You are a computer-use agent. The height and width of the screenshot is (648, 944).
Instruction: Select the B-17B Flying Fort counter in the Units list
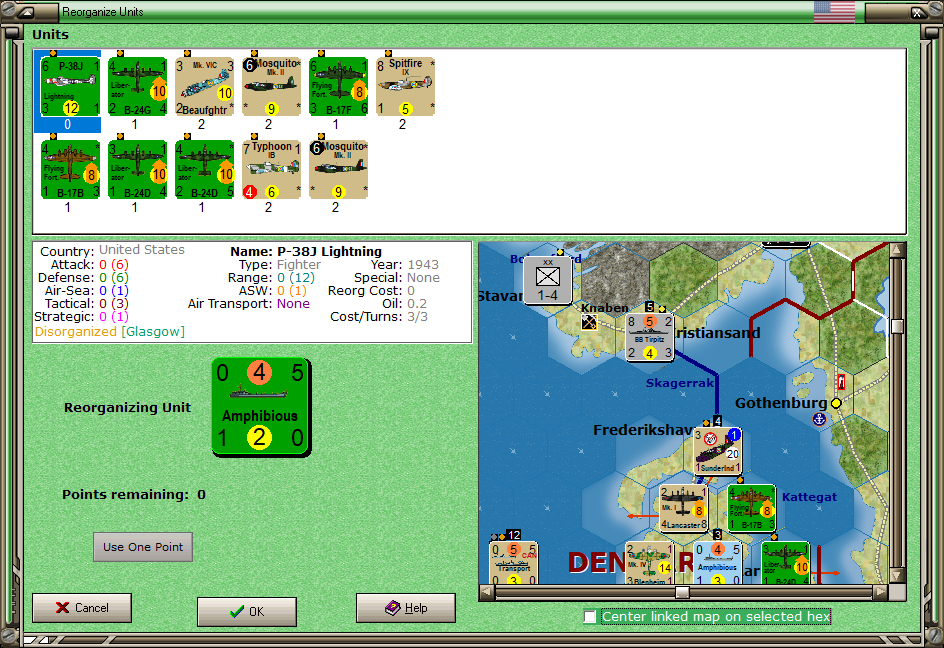(70, 169)
